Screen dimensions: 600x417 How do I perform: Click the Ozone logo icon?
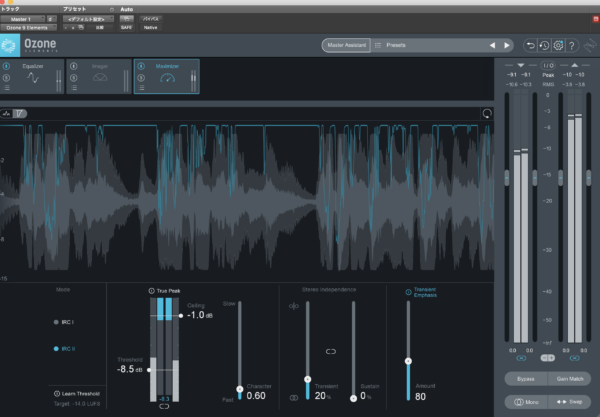click(x=9, y=45)
